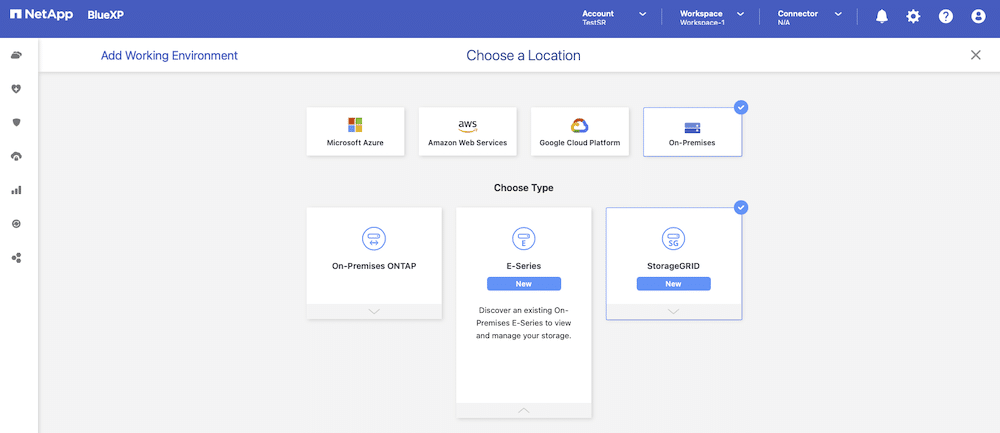The height and width of the screenshot is (433, 1000).
Task: Click the AWS logo icon
Action: (x=467, y=125)
